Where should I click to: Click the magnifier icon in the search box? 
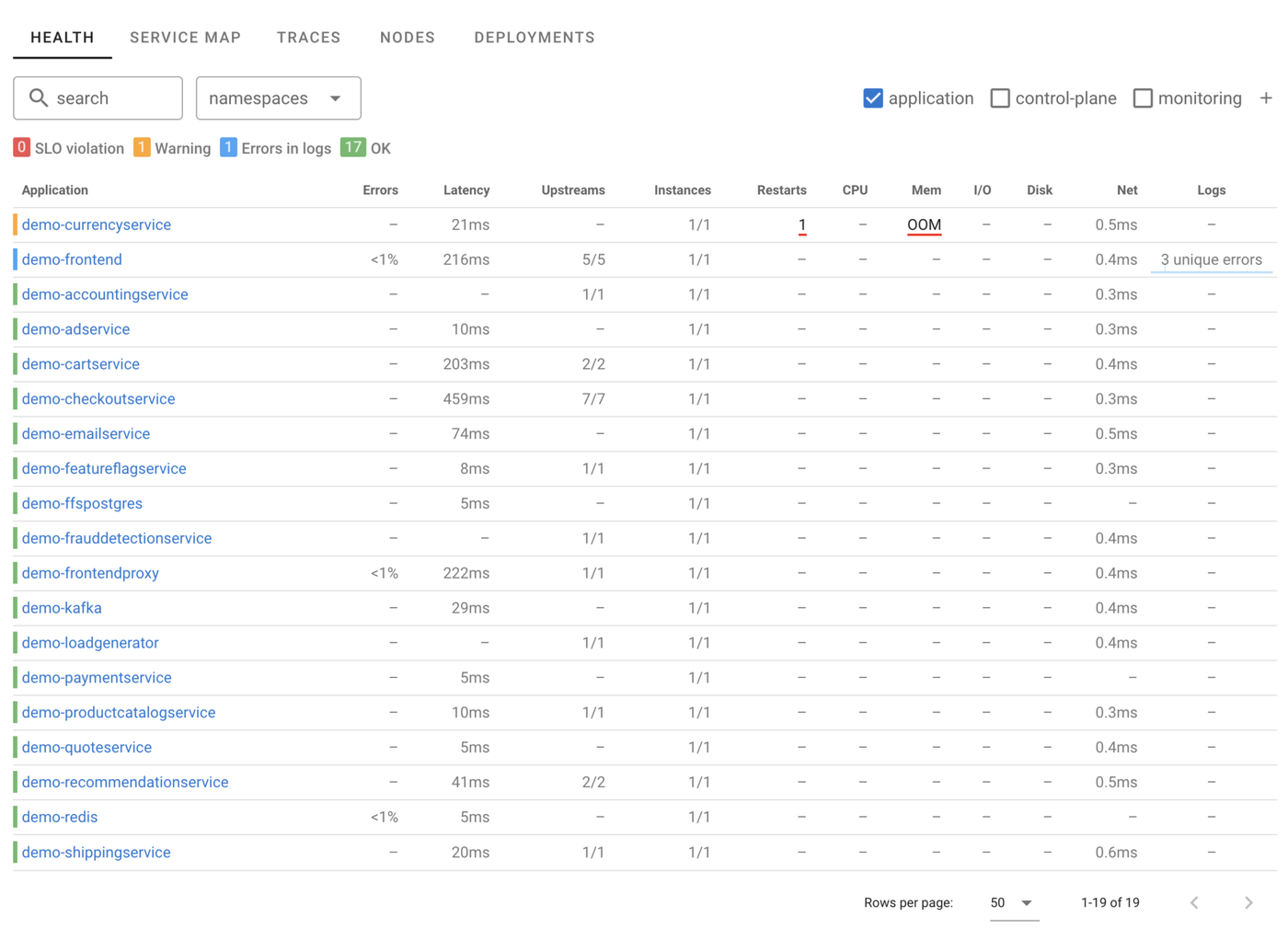click(38, 97)
